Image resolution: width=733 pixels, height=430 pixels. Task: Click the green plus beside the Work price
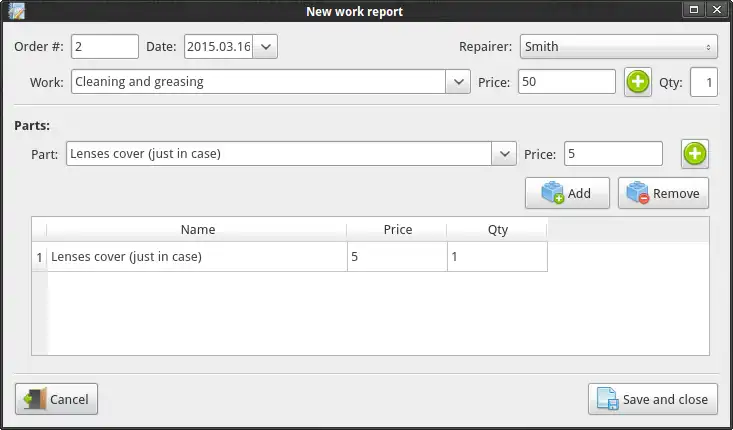click(638, 82)
